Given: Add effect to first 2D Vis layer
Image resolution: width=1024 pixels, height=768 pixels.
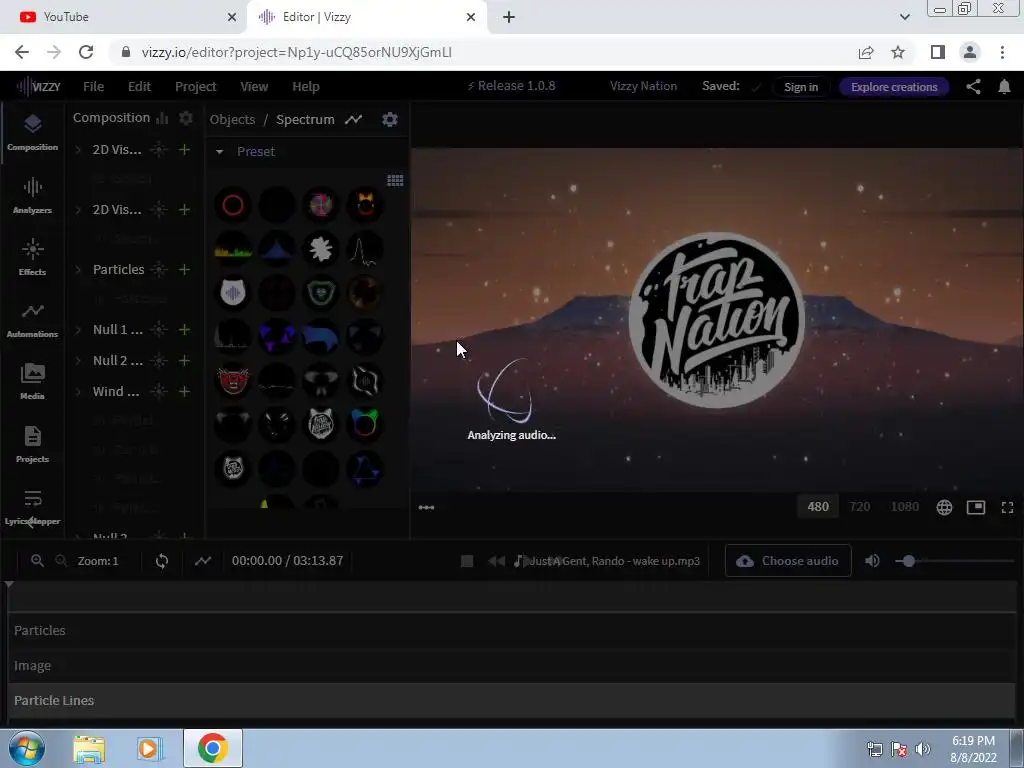Looking at the screenshot, I should pos(184,150).
